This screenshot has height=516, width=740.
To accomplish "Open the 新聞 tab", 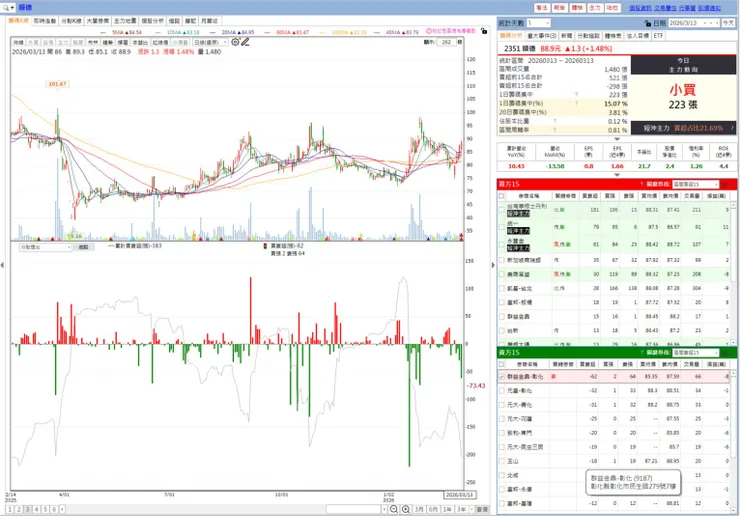I will (567, 36).
